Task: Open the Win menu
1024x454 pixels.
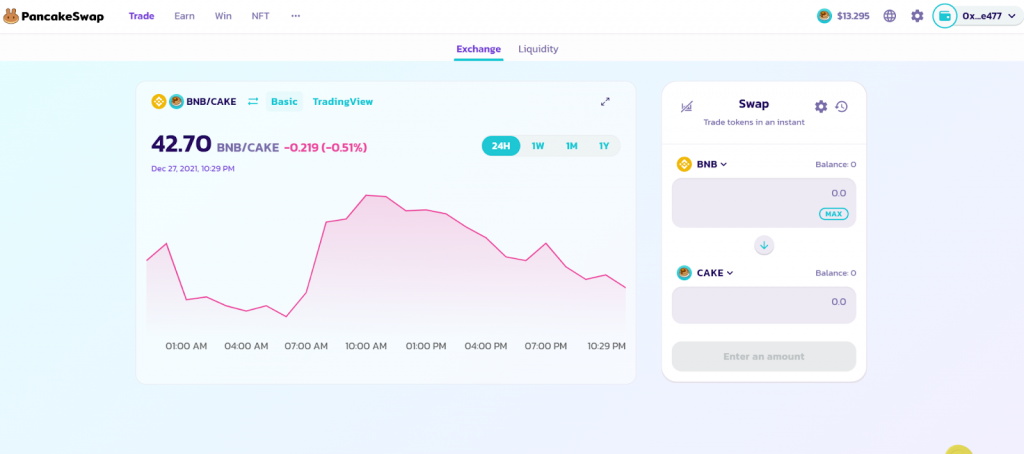Action: [x=223, y=16]
